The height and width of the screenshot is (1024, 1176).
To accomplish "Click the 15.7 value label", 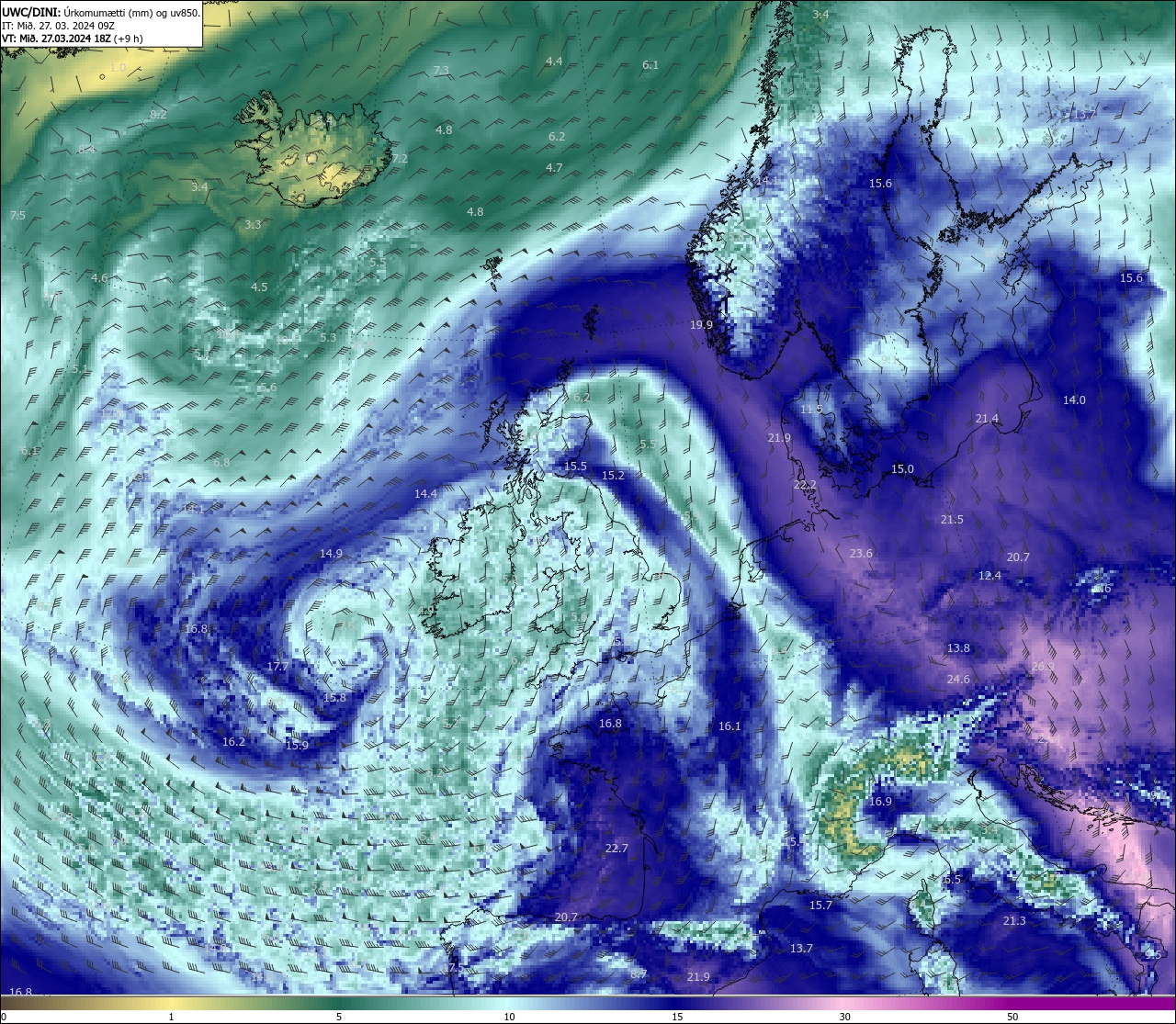I will click(x=820, y=906).
